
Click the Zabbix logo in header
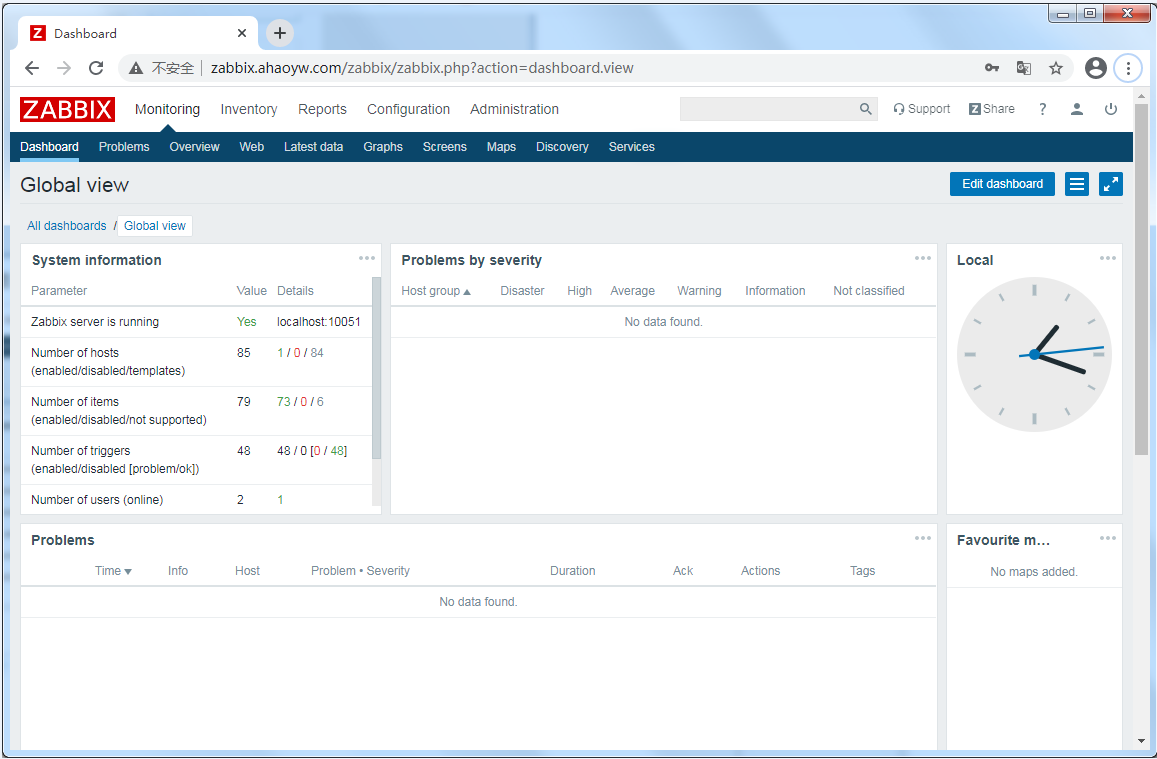pyautogui.click(x=67, y=109)
